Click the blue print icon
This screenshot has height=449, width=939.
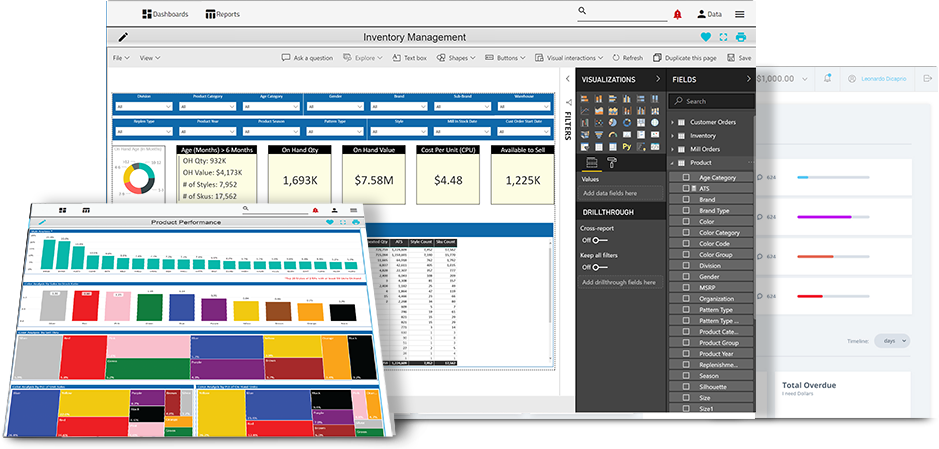741,37
